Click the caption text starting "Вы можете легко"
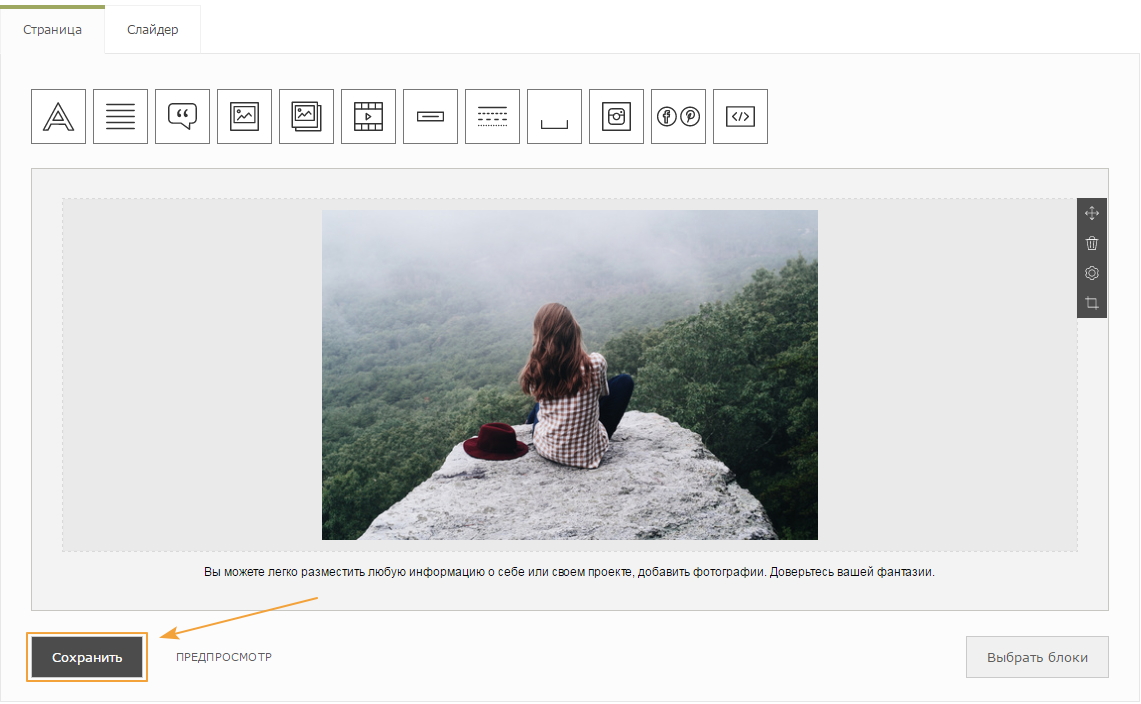Viewport: 1141px width, 704px height. pos(569,572)
